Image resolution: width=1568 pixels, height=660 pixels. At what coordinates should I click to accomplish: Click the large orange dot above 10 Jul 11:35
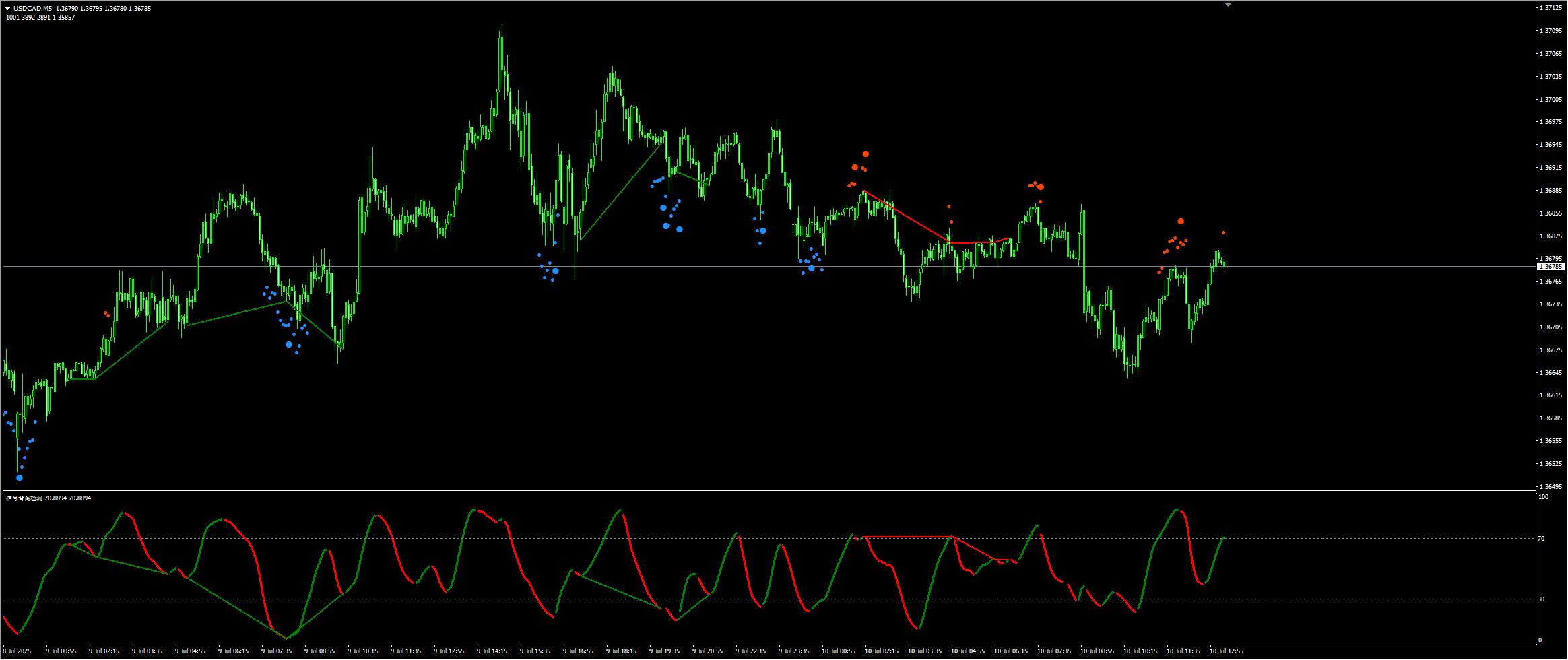pos(1181,222)
